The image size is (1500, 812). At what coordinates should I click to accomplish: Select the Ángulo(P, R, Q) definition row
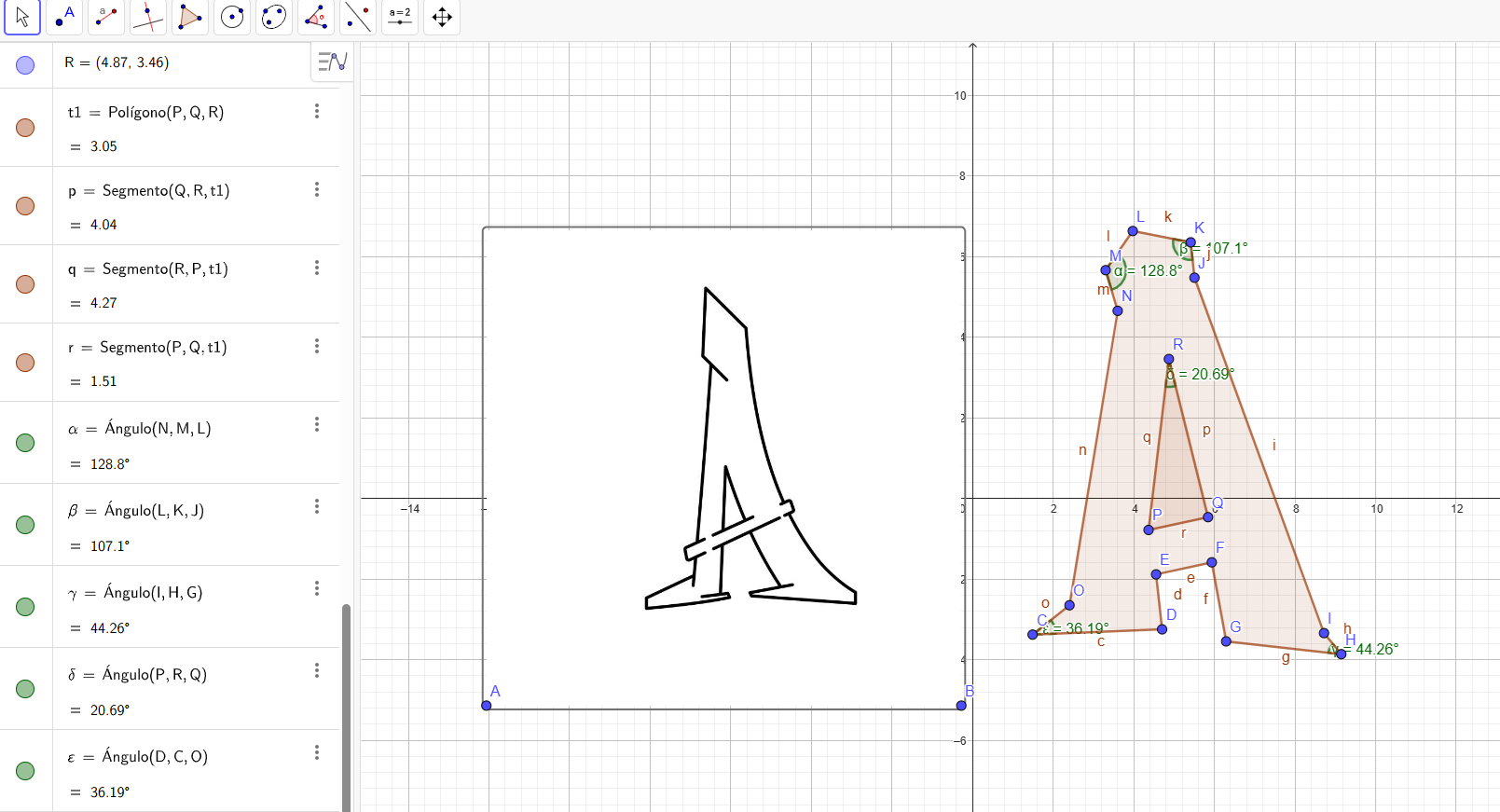(154, 674)
